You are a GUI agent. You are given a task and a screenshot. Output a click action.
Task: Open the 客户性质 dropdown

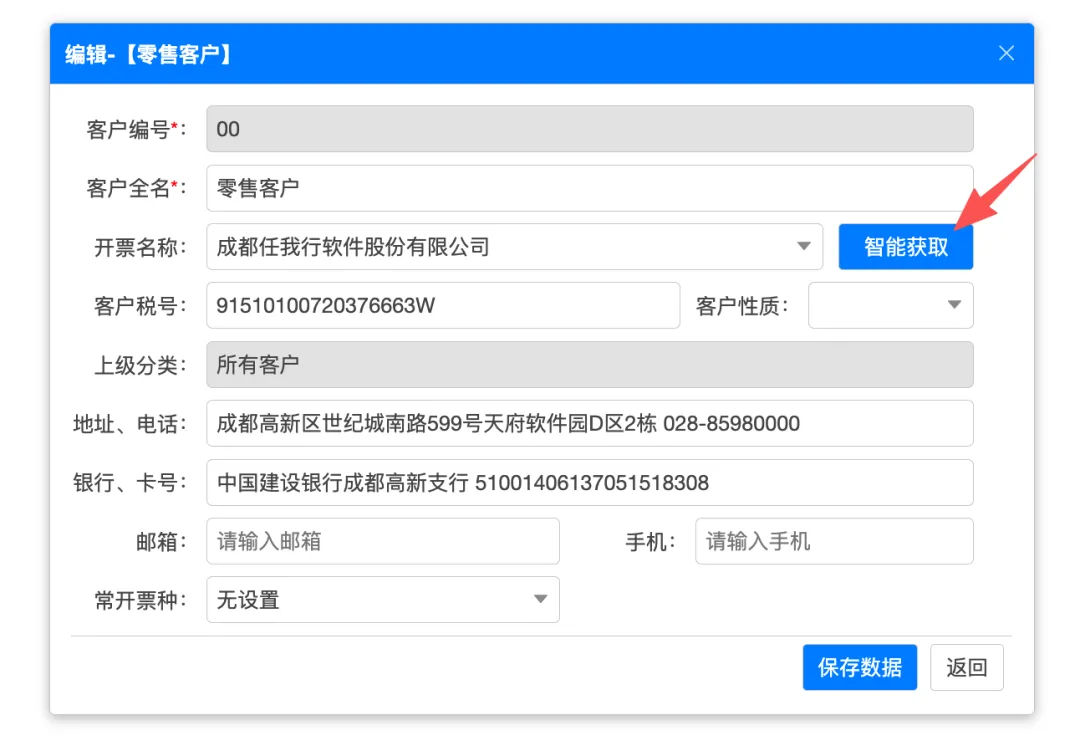coord(890,305)
